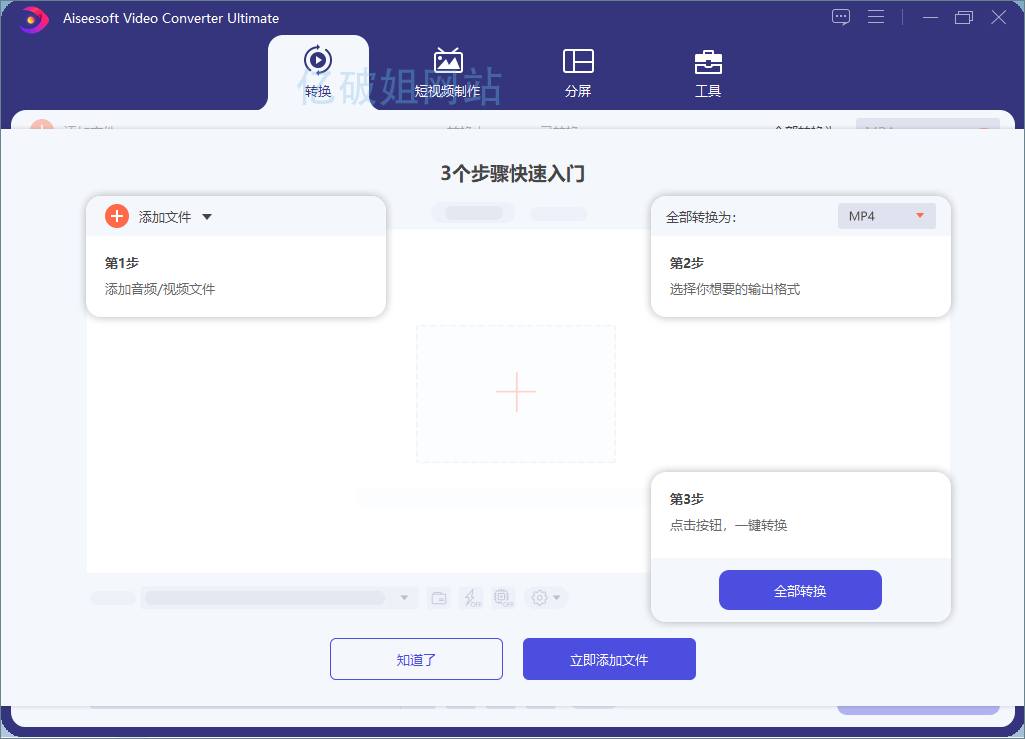Switch to the 工具 tab
The height and width of the screenshot is (739, 1025).
click(x=708, y=73)
